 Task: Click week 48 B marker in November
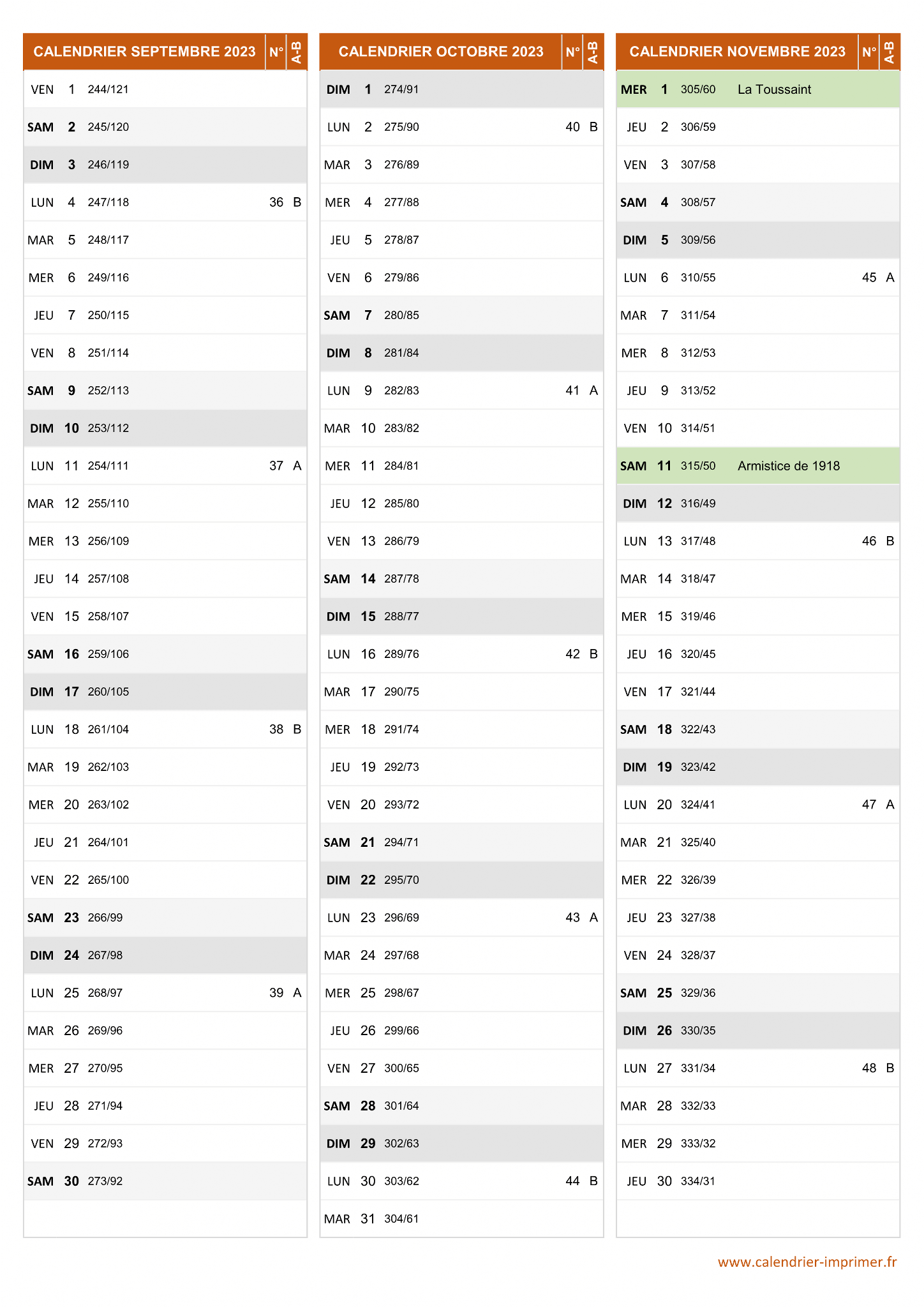click(x=890, y=1068)
